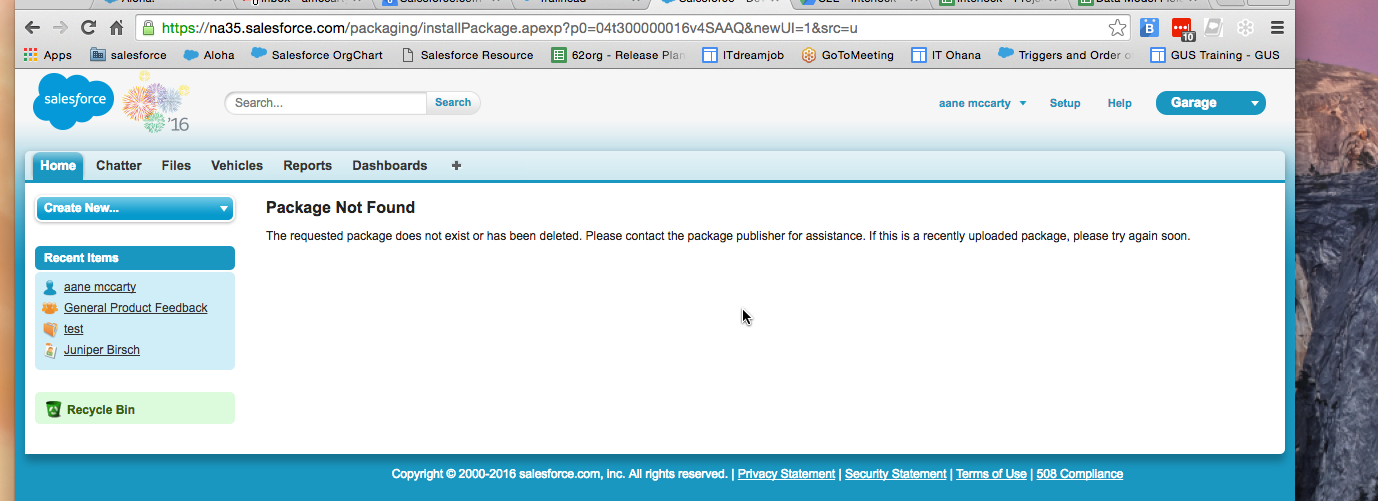Switch to the Vehicles tab
1378x501 pixels.
[x=237, y=166]
